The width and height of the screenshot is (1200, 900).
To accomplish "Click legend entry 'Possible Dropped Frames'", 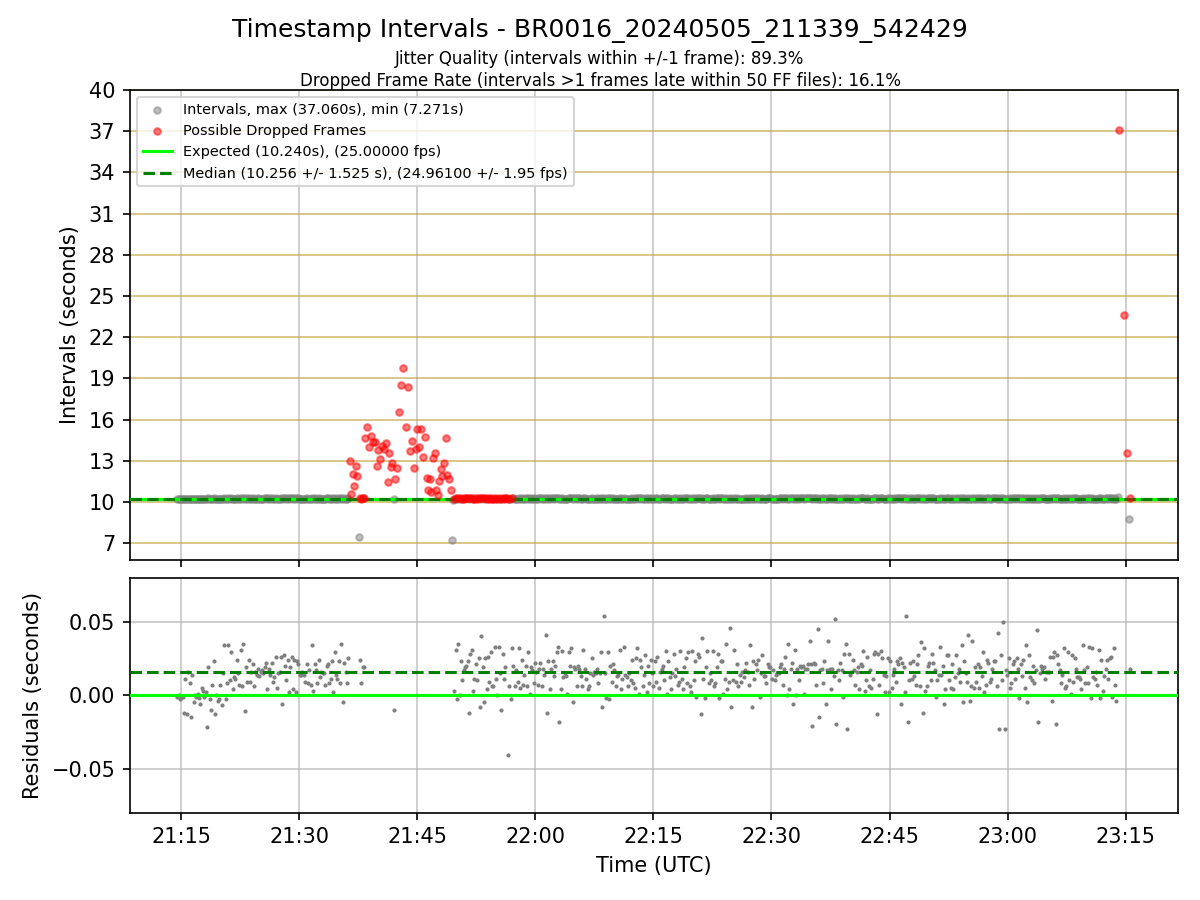I will [274, 130].
